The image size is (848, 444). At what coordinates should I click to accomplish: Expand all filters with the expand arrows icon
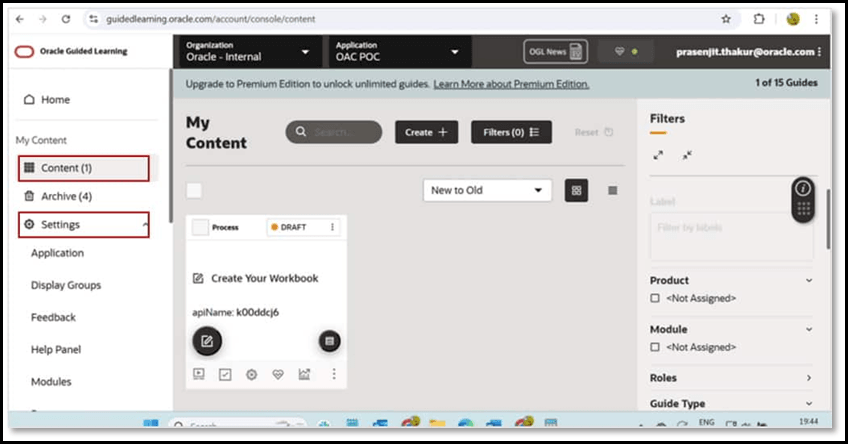[658, 155]
